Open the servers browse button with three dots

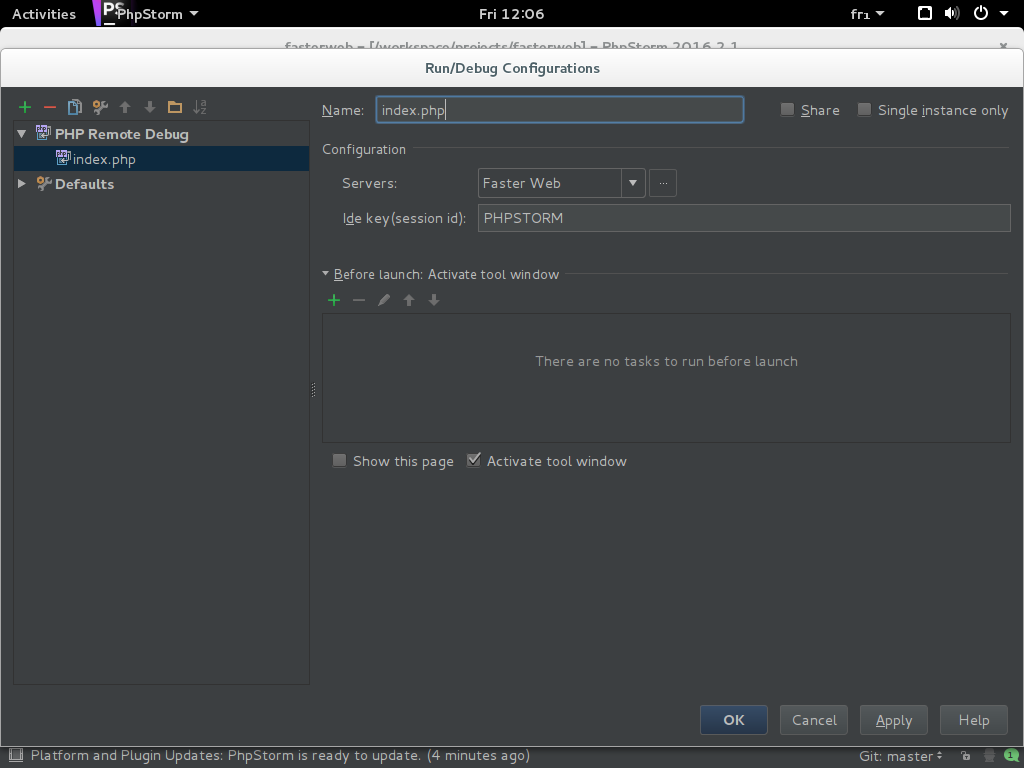(663, 183)
